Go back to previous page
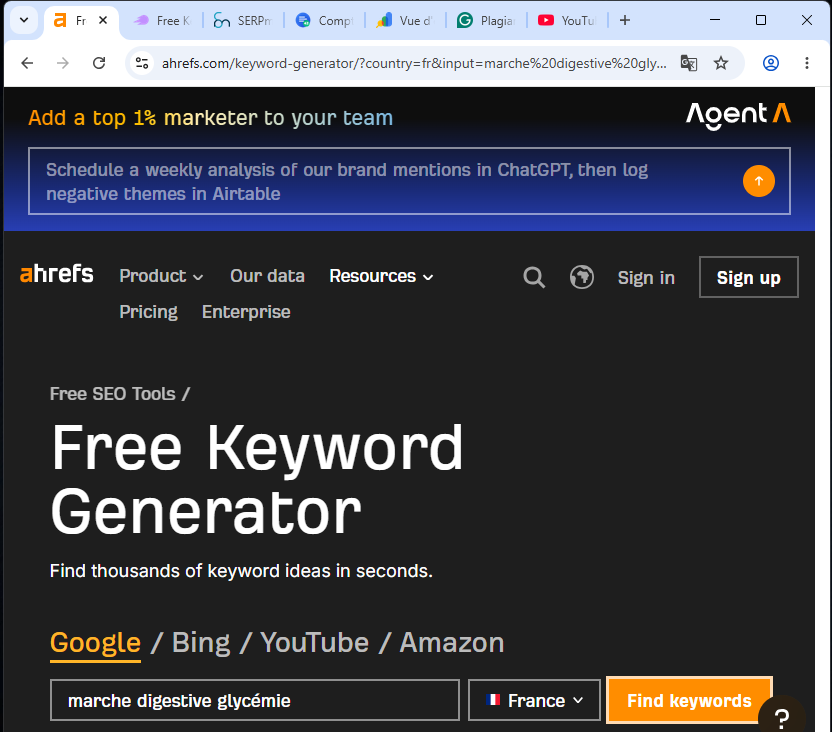The width and height of the screenshot is (832, 732). (27, 63)
